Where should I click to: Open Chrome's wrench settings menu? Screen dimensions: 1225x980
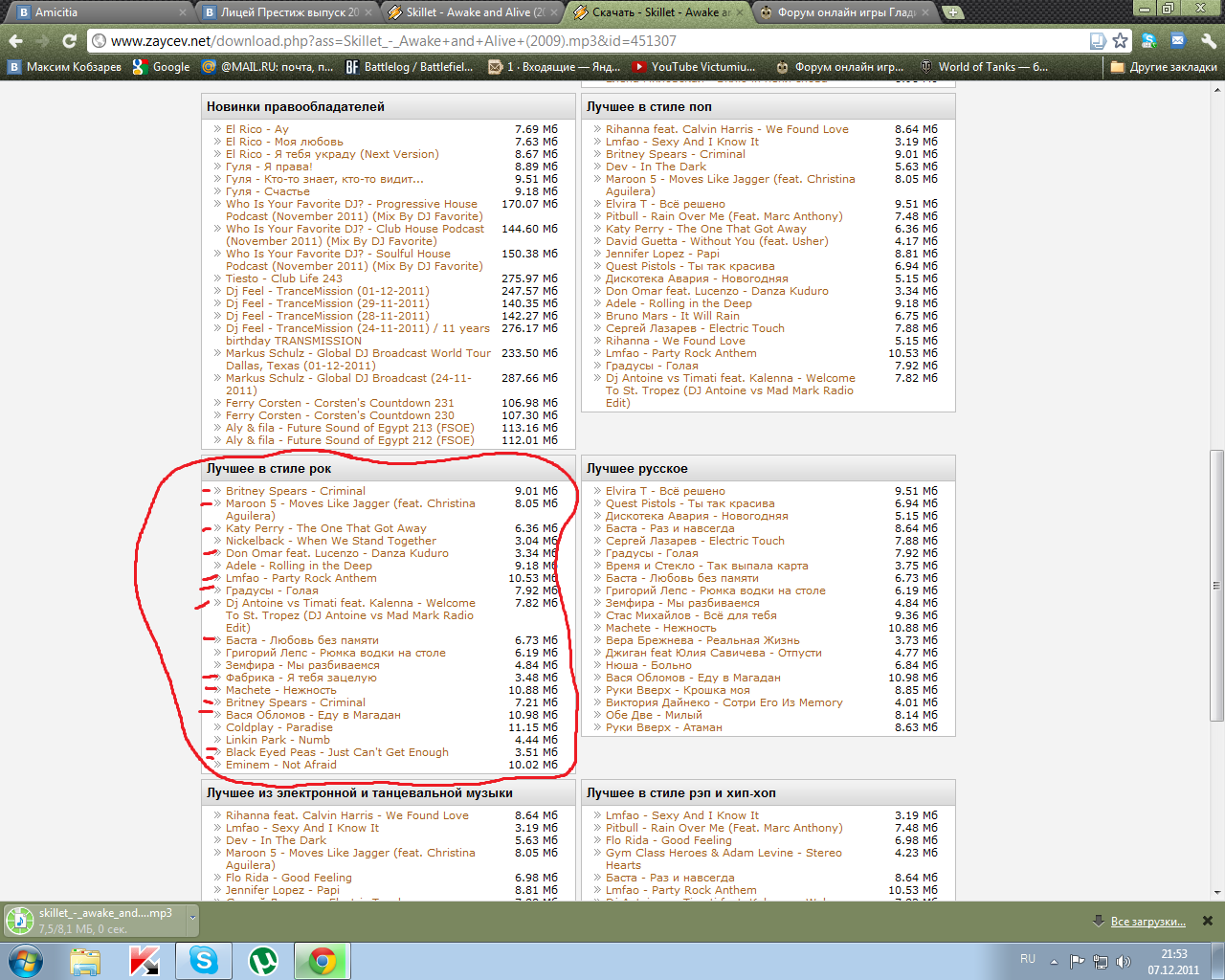1208,41
